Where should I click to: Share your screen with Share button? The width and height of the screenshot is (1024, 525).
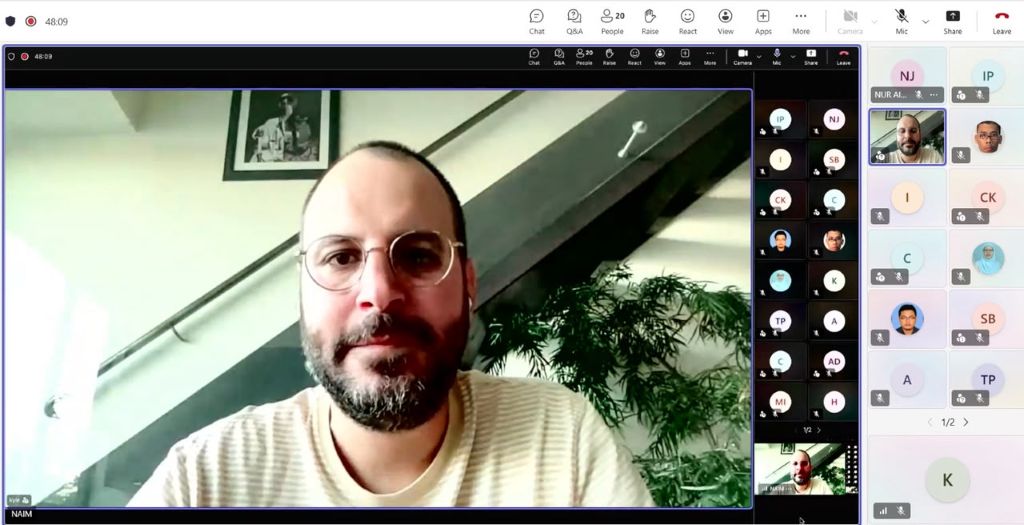click(x=952, y=21)
